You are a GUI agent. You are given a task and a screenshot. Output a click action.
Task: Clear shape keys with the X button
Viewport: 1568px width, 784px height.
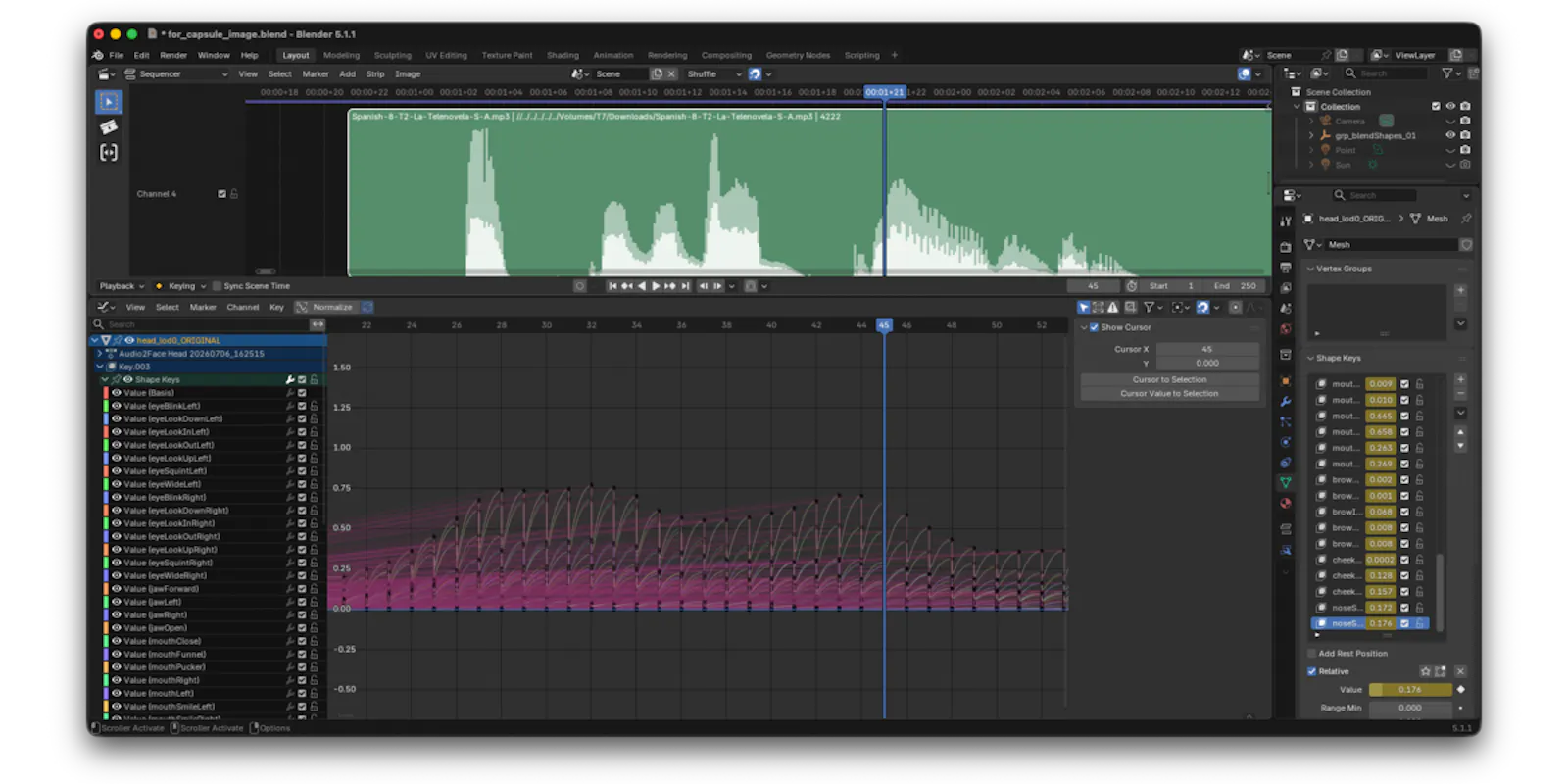(1460, 671)
